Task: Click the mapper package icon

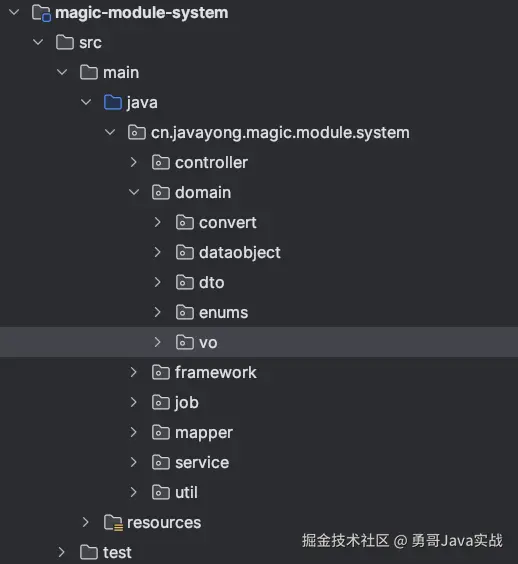Action: (x=161, y=432)
